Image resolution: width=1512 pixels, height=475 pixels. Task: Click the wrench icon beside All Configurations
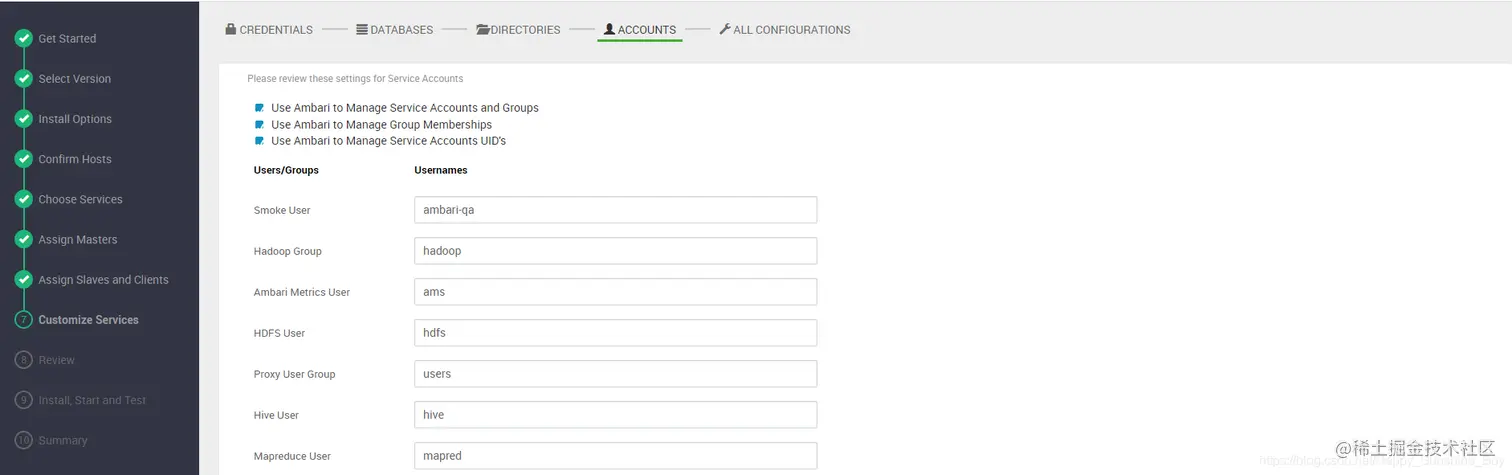tap(725, 29)
